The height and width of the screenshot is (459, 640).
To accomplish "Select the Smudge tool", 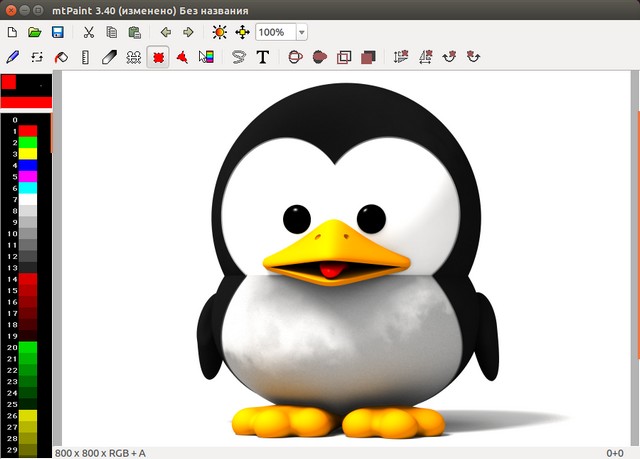I will [x=109, y=57].
